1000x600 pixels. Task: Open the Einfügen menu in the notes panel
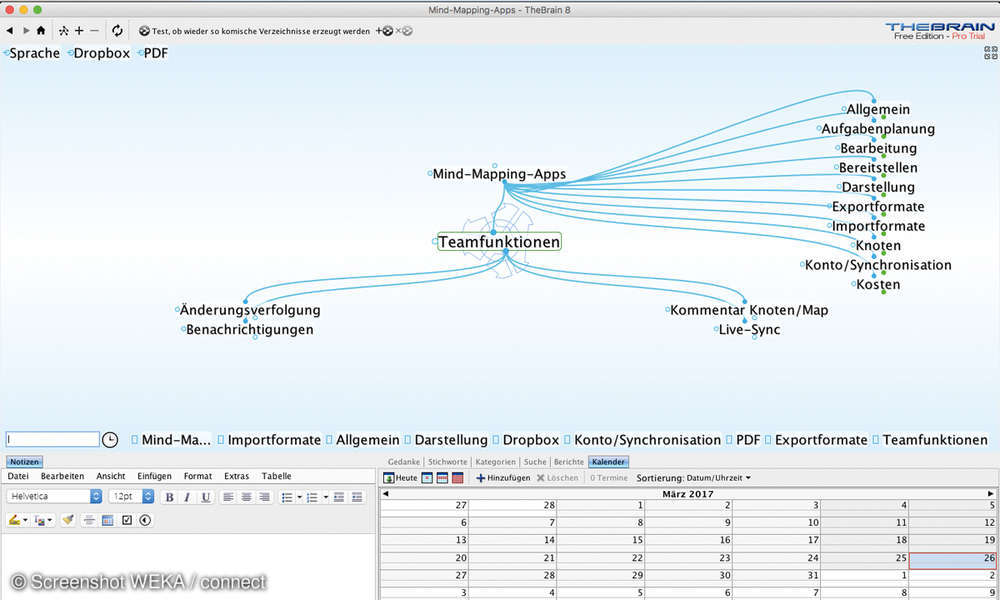coord(155,475)
